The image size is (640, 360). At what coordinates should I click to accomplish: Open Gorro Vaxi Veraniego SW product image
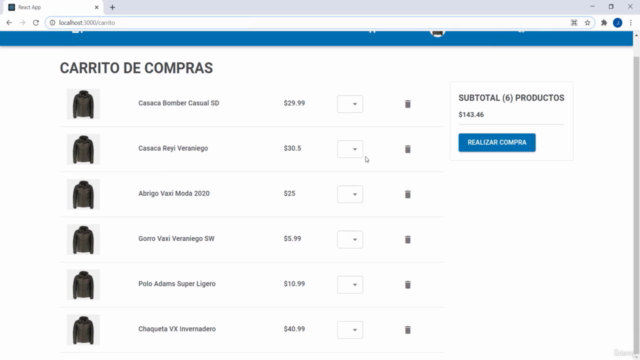pos(83,240)
